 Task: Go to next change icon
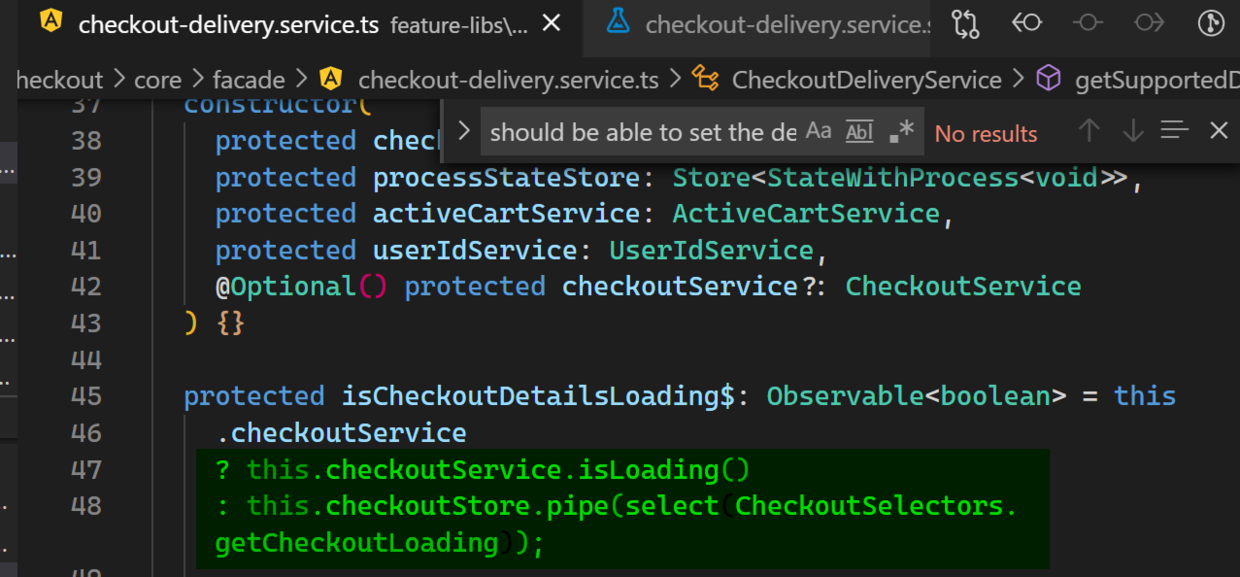pyautogui.click(x=1149, y=23)
